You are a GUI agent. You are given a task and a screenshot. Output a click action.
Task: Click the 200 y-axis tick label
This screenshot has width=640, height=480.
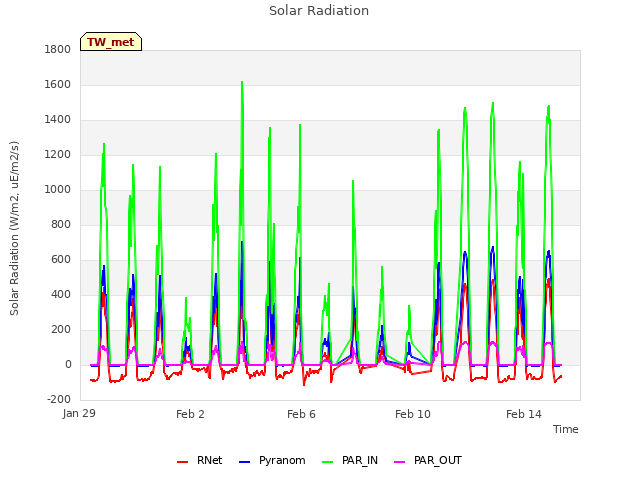(61, 329)
